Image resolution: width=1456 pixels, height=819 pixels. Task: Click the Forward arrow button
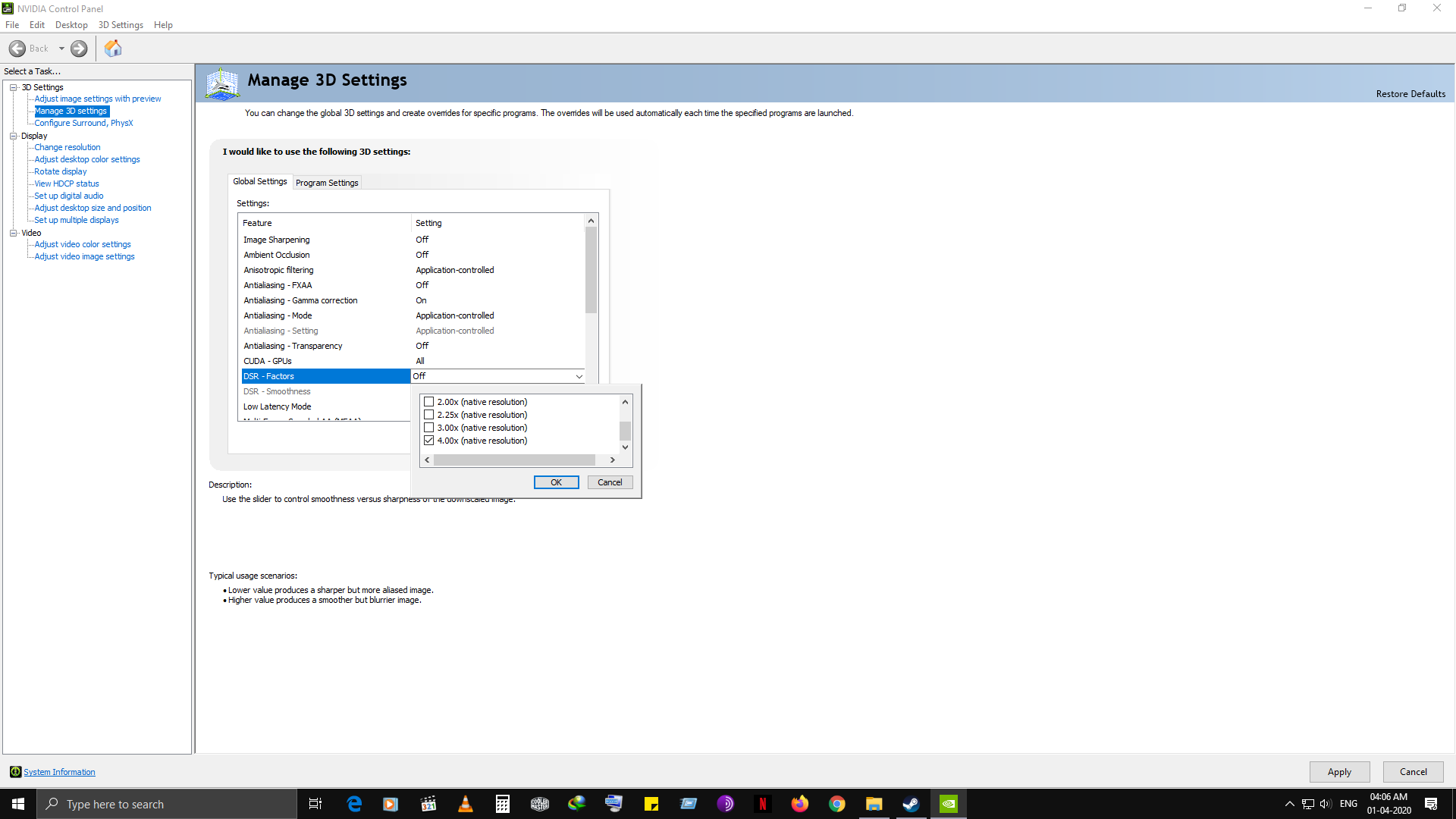coord(79,49)
